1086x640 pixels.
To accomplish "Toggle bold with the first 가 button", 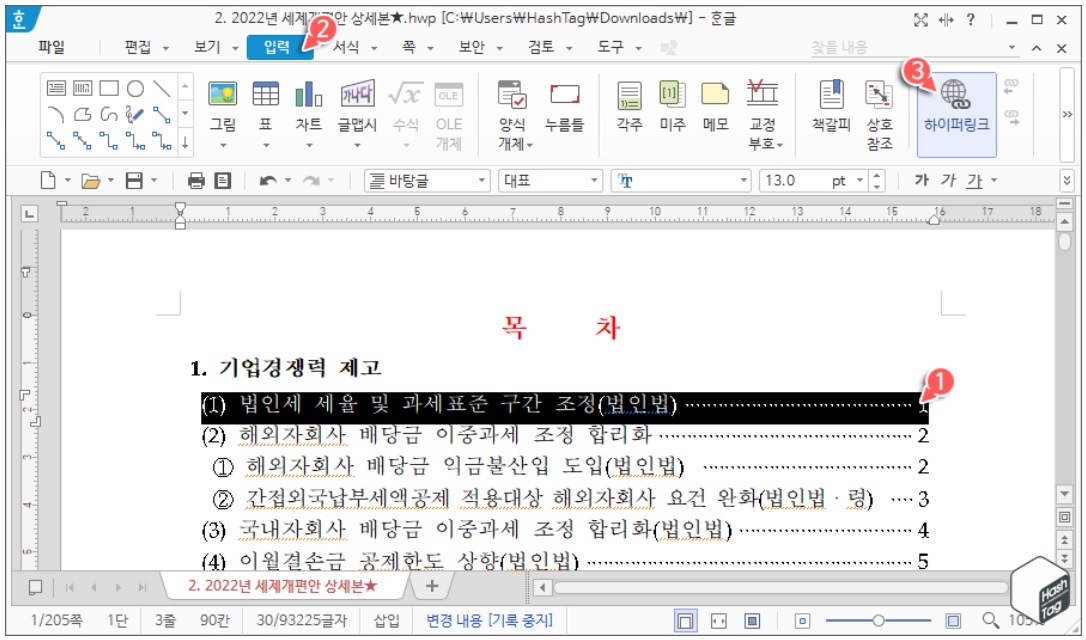I will [921, 181].
